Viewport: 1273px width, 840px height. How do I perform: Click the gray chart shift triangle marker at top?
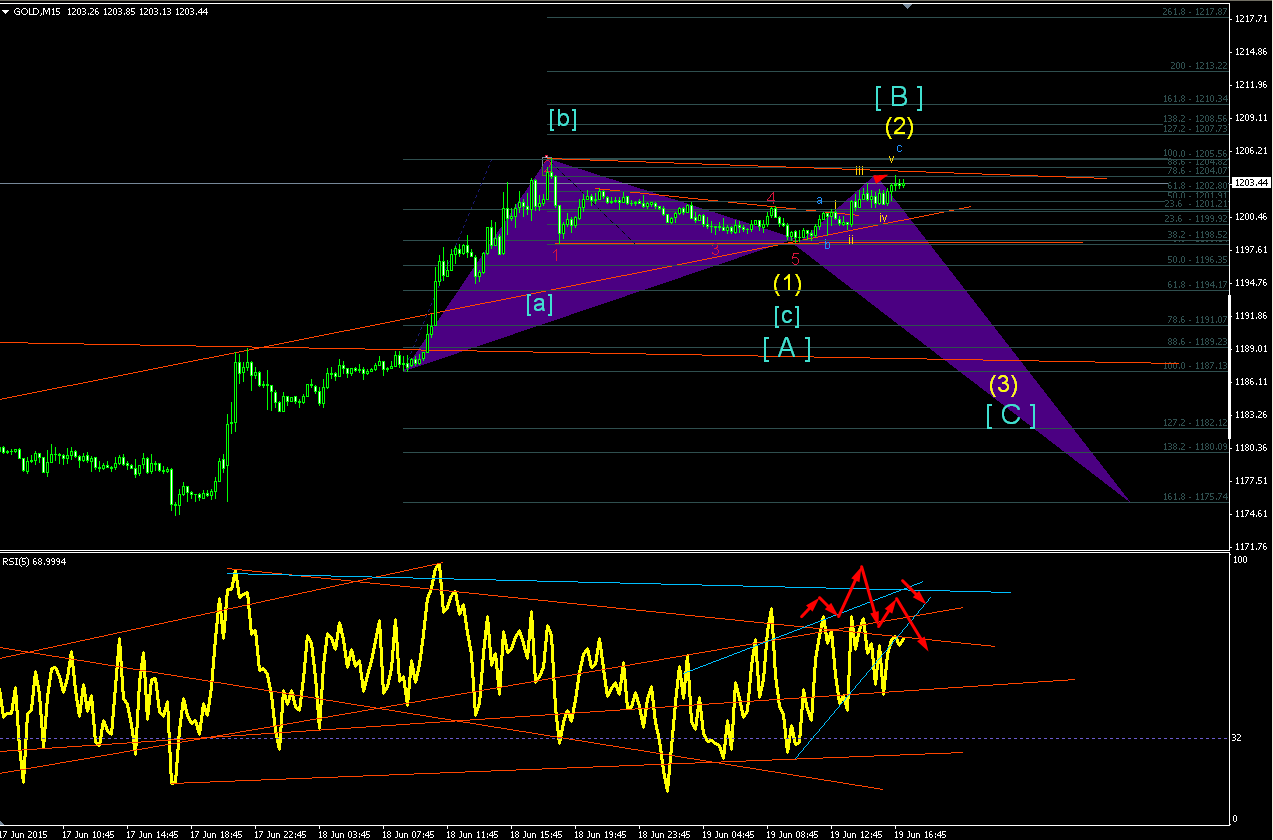click(907, 6)
